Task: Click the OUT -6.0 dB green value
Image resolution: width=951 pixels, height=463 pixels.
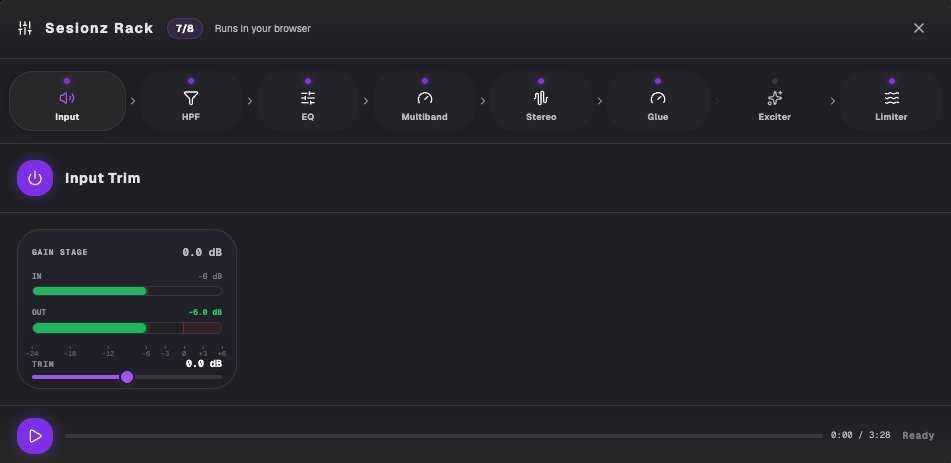Action: [x=205, y=312]
